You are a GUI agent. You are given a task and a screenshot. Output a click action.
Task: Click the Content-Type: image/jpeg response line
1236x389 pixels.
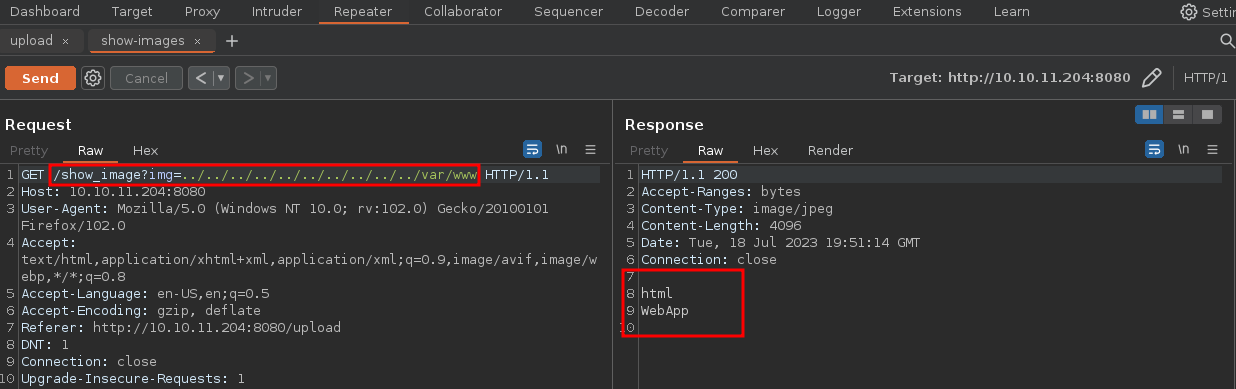(x=737, y=209)
